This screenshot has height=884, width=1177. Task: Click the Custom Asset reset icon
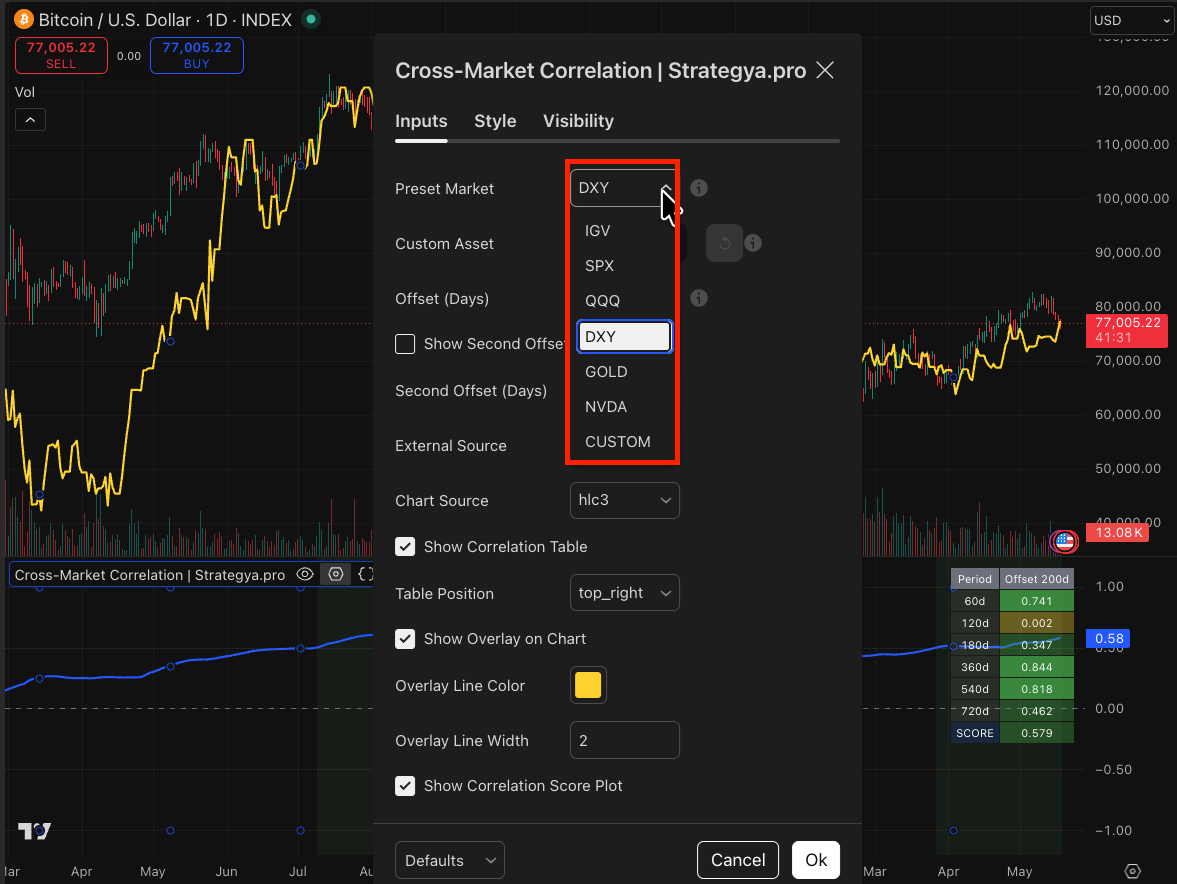pos(724,243)
